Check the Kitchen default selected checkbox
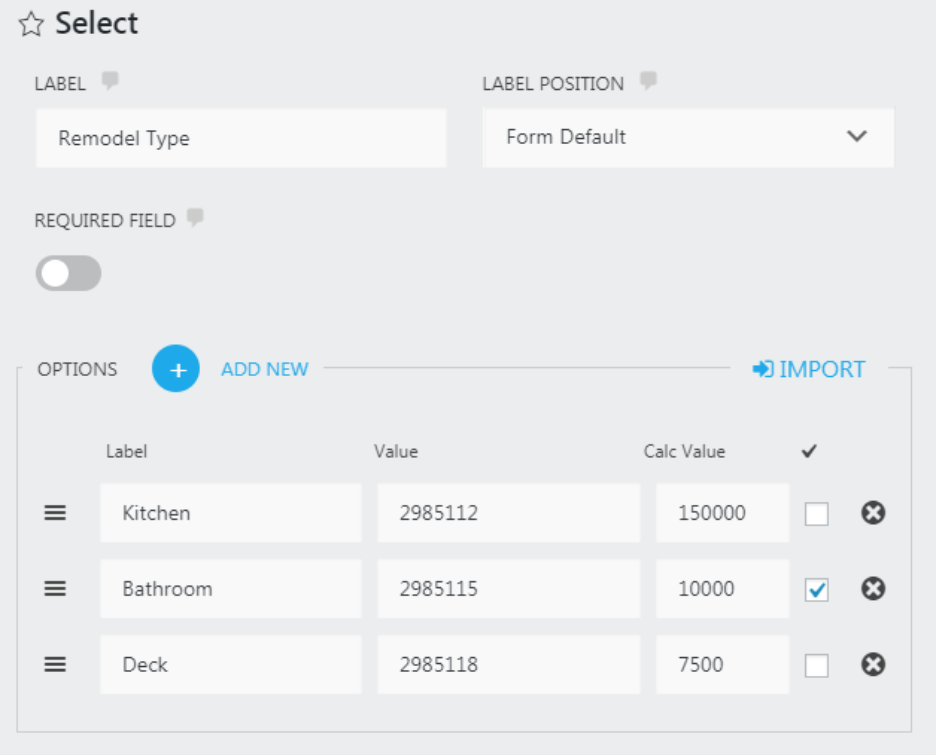 pyautogui.click(x=817, y=514)
